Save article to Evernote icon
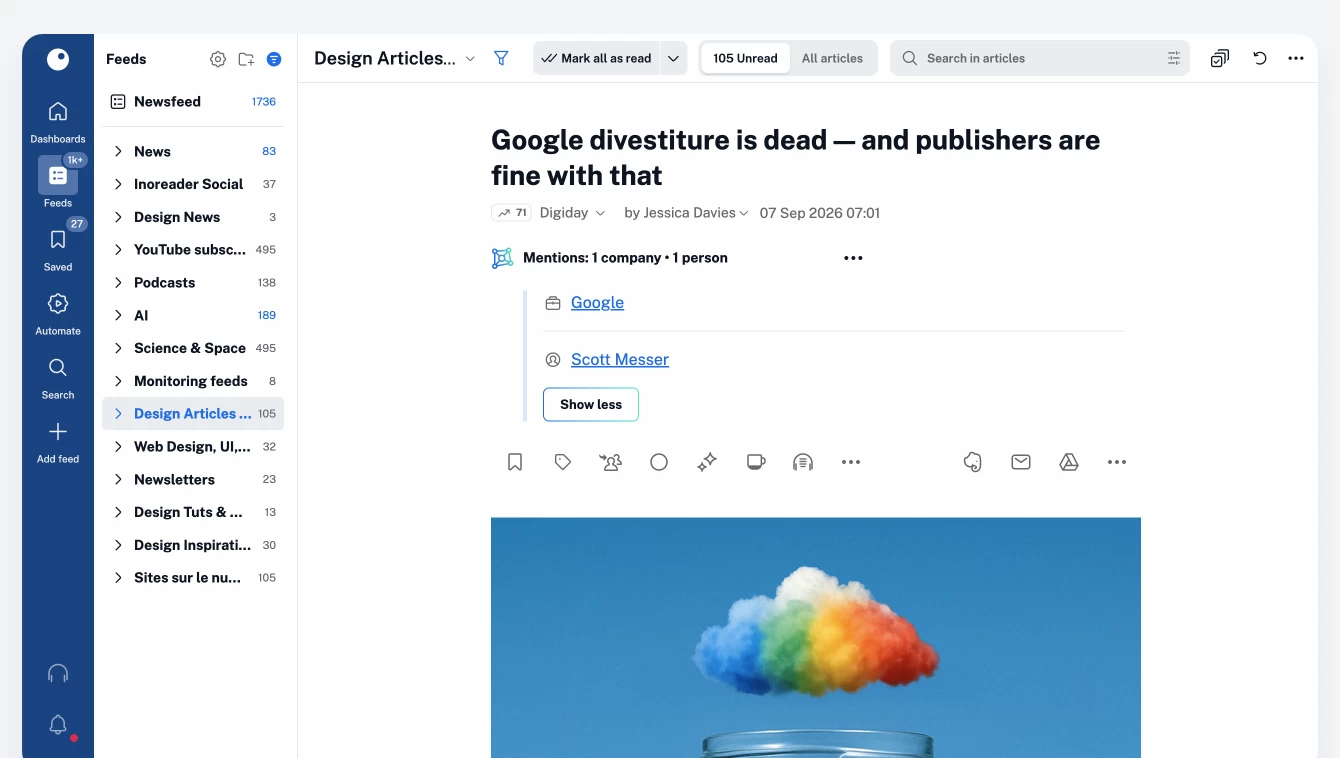Viewport: 1340px width, 758px height. pyautogui.click(x=972, y=462)
